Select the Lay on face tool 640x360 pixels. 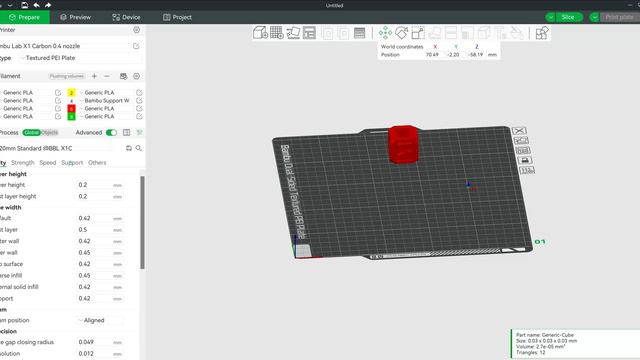pos(434,33)
